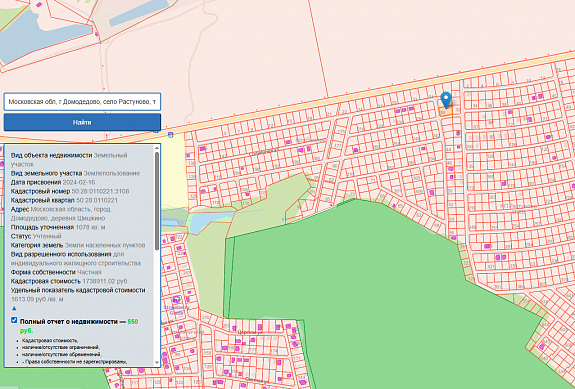Click 'Вид разрешенного использования' label
The height and width of the screenshot is (389, 575).
click(61, 254)
